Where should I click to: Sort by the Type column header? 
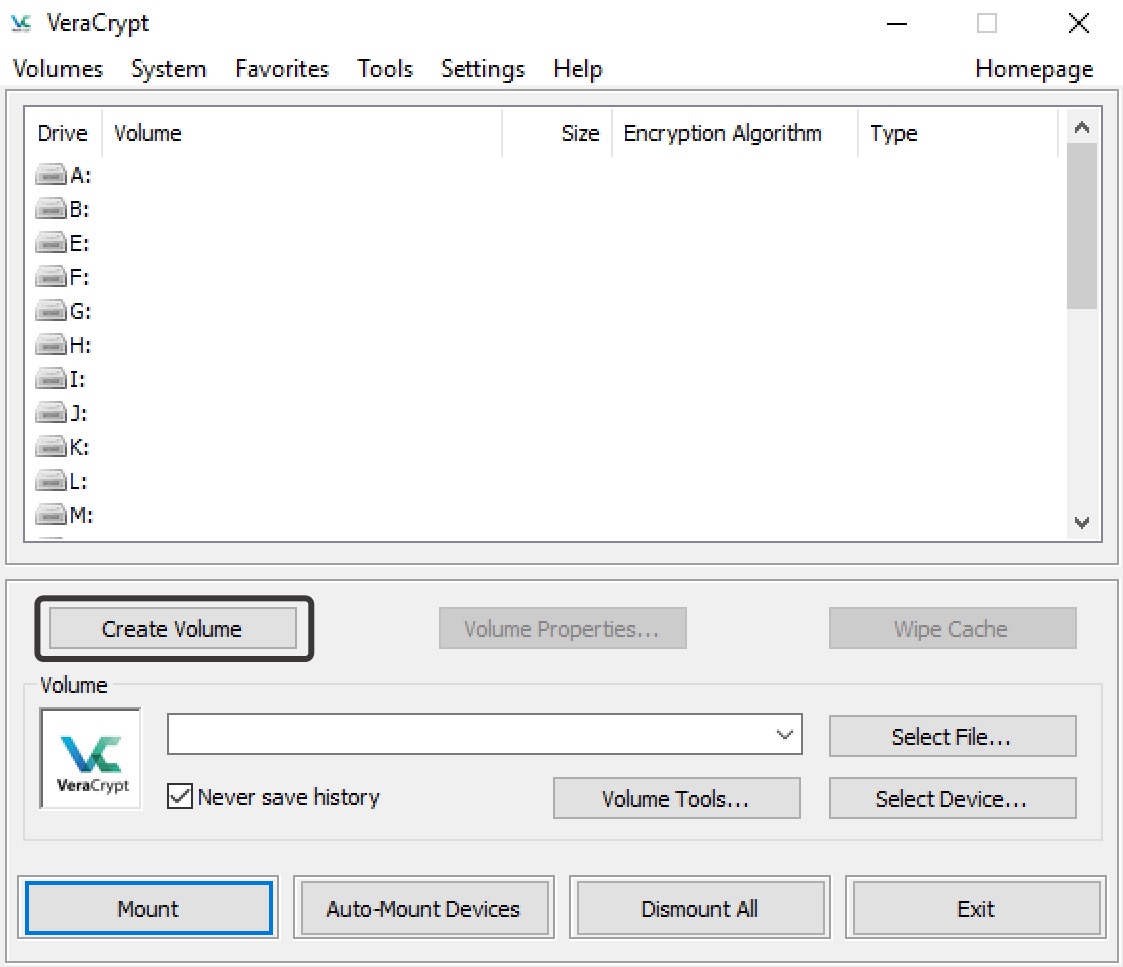(x=958, y=133)
